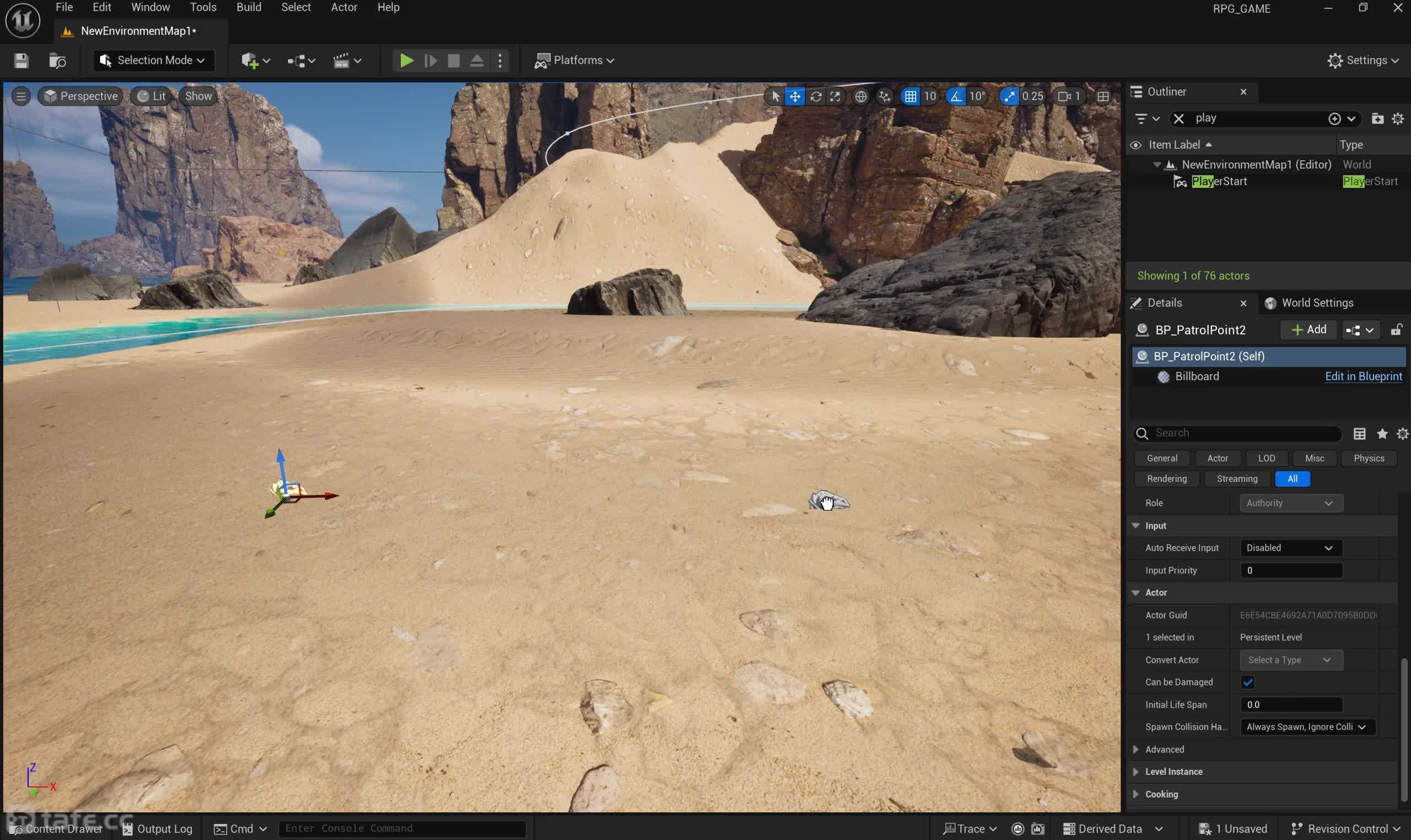Open Auto Receive Input dropdown
Image resolution: width=1411 pixels, height=840 pixels.
(x=1290, y=548)
